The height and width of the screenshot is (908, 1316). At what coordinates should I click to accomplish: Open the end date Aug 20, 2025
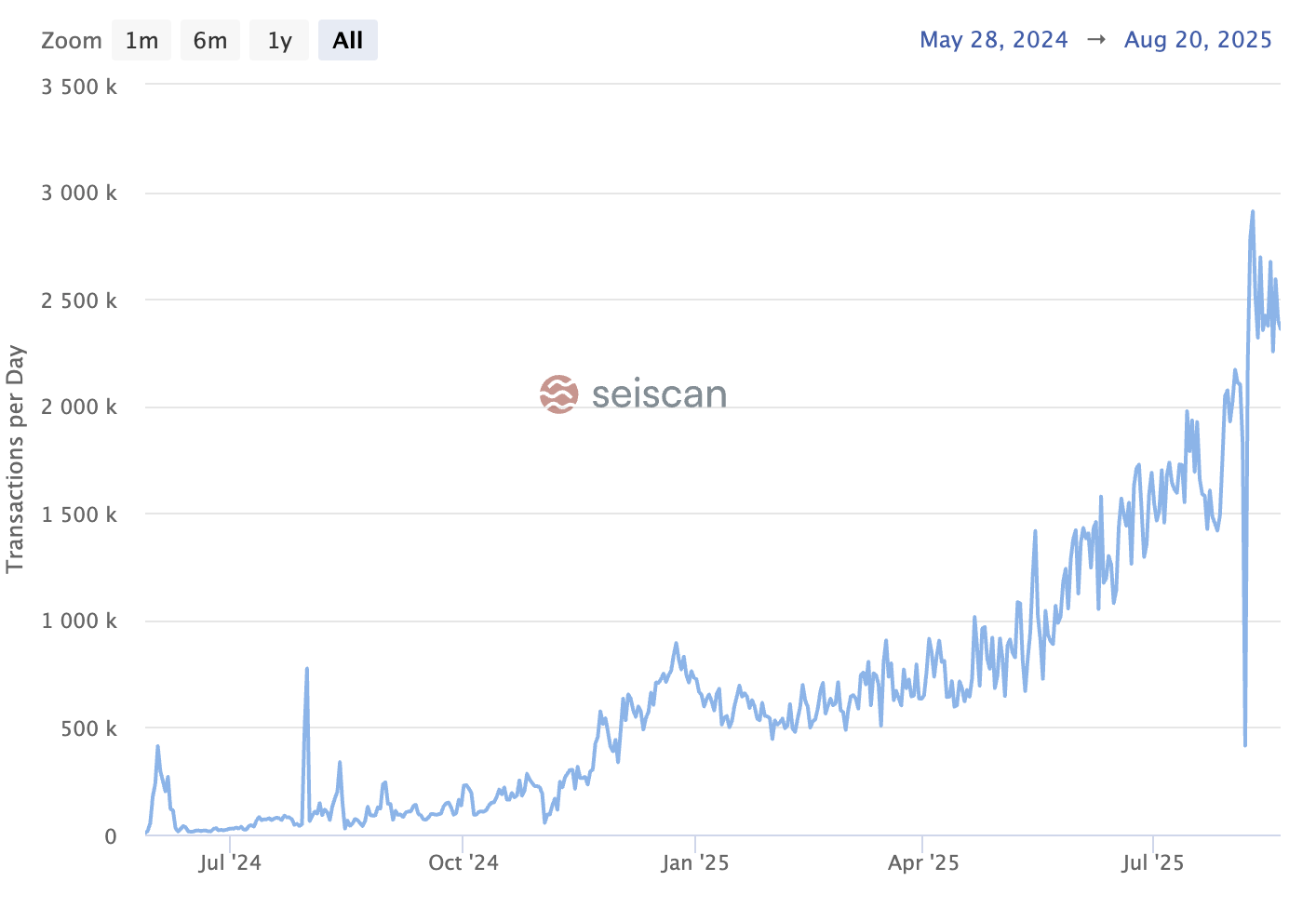(x=1198, y=40)
